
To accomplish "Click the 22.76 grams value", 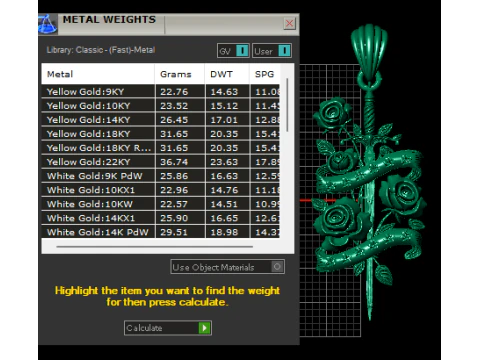I will [x=174, y=92].
